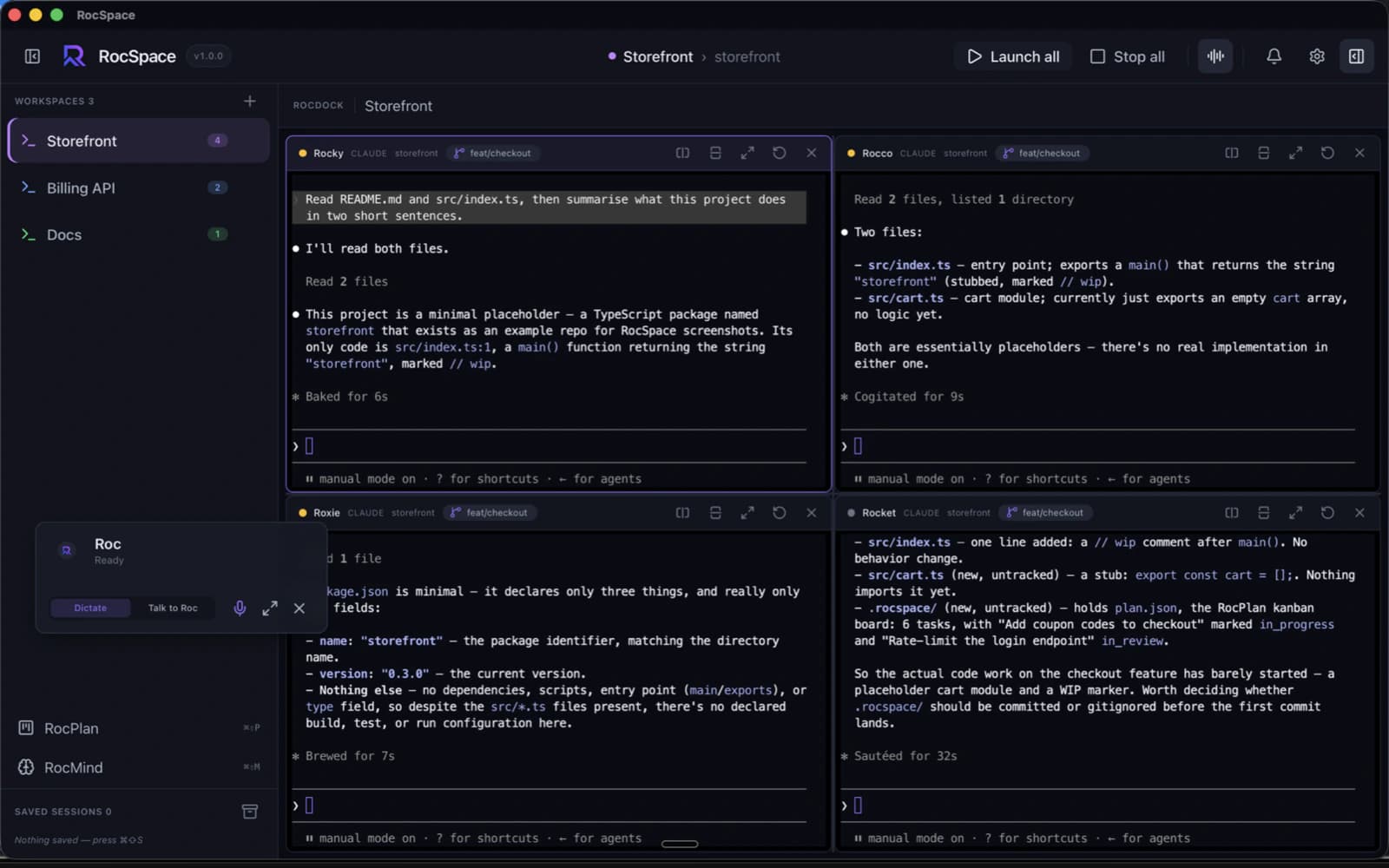Image resolution: width=1389 pixels, height=868 pixels.
Task: Toggle right side panel icon
Action: pos(1356,56)
